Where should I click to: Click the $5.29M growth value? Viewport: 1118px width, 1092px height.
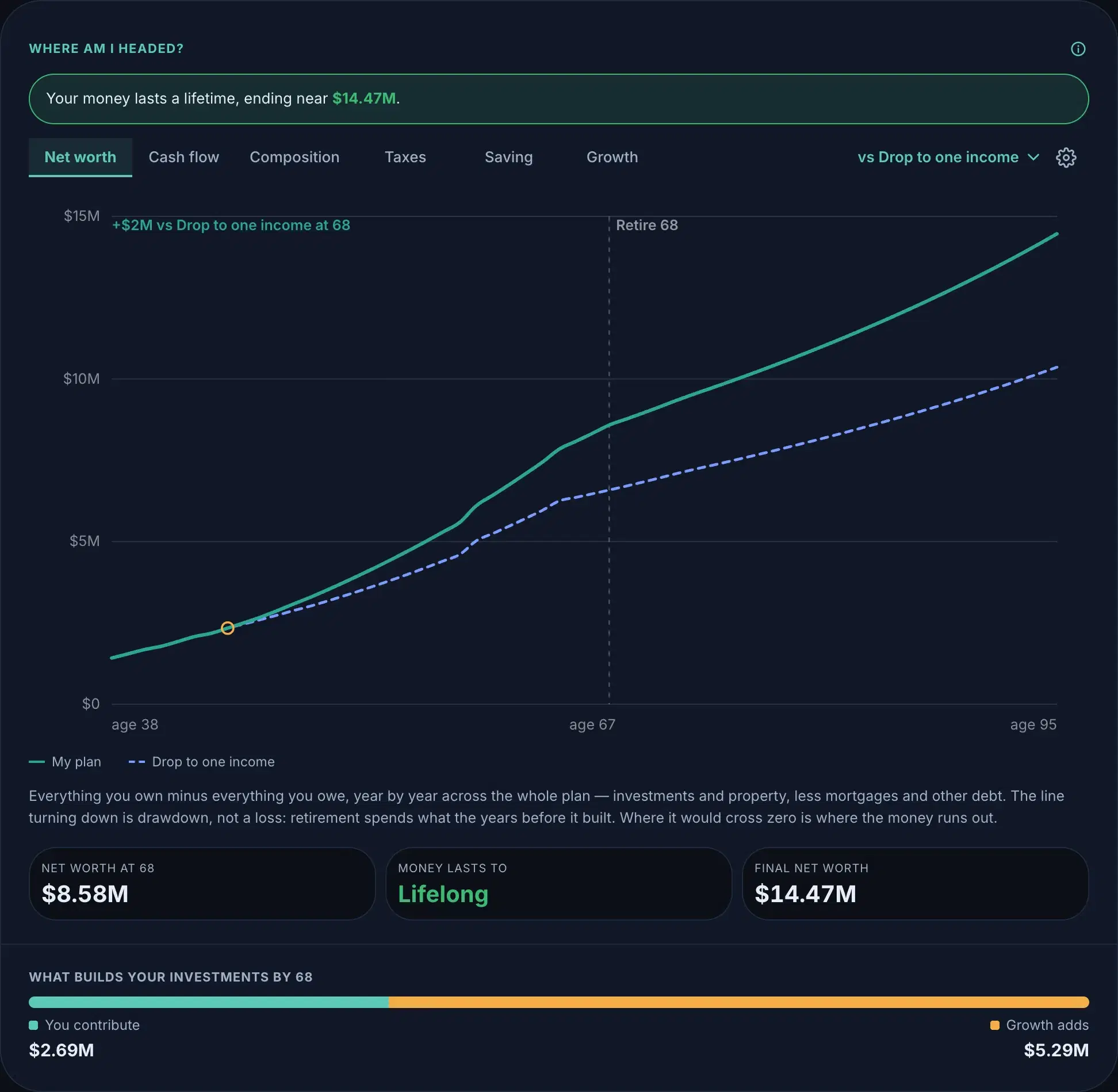(x=1056, y=1051)
